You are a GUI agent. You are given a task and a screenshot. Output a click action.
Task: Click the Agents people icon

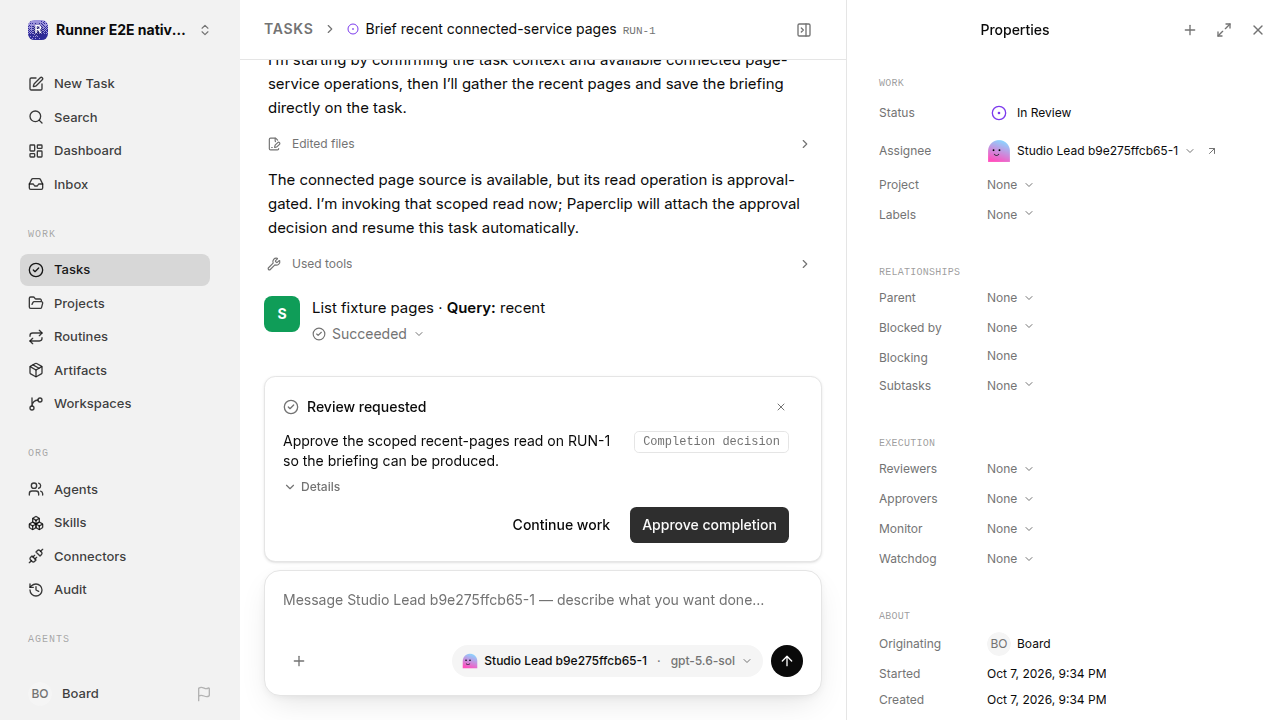(36, 489)
